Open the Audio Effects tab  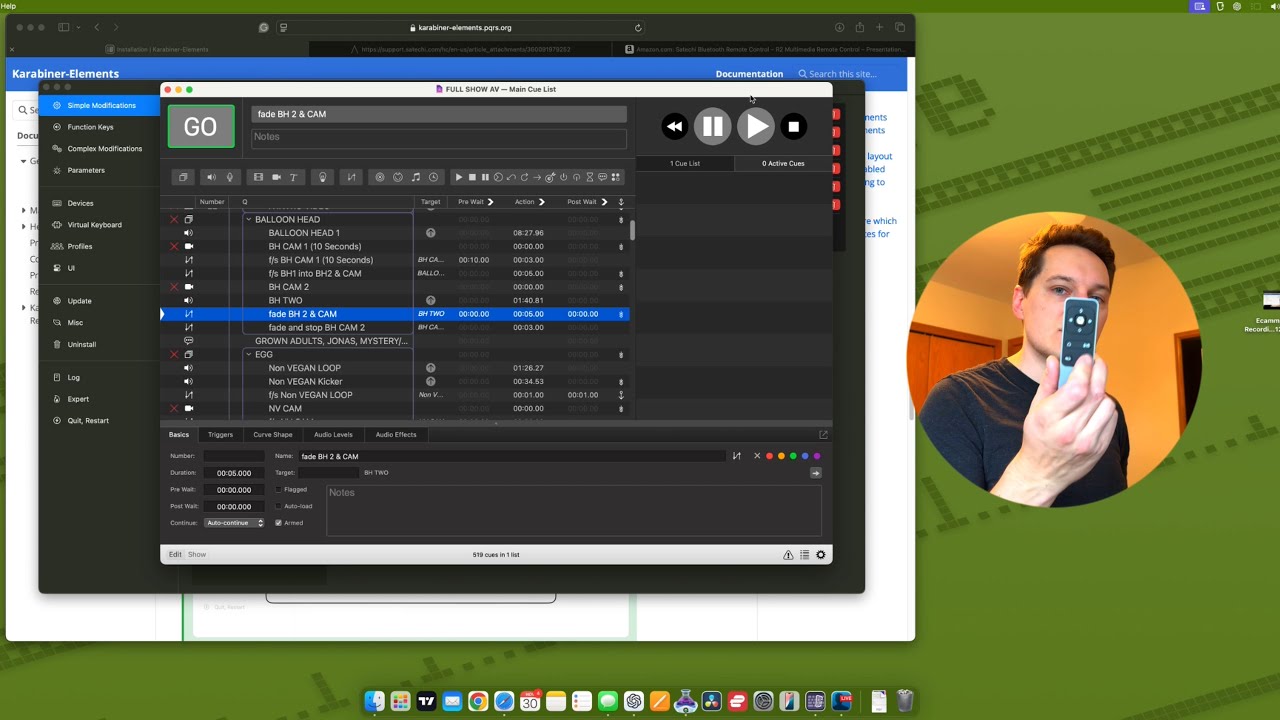(x=396, y=434)
